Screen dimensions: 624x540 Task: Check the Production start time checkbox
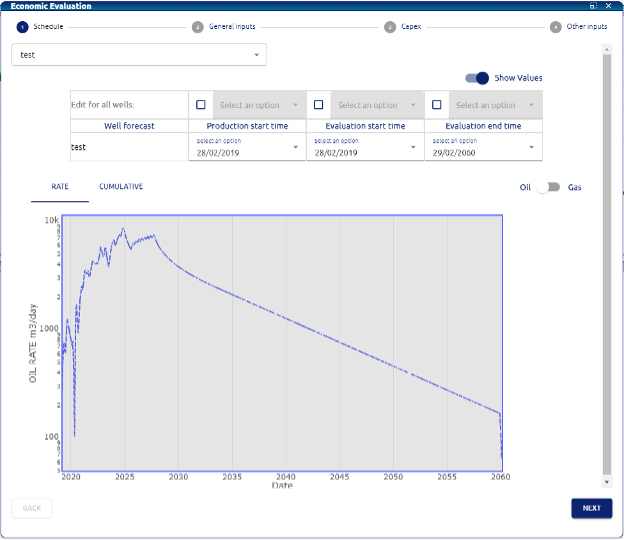coord(201,105)
